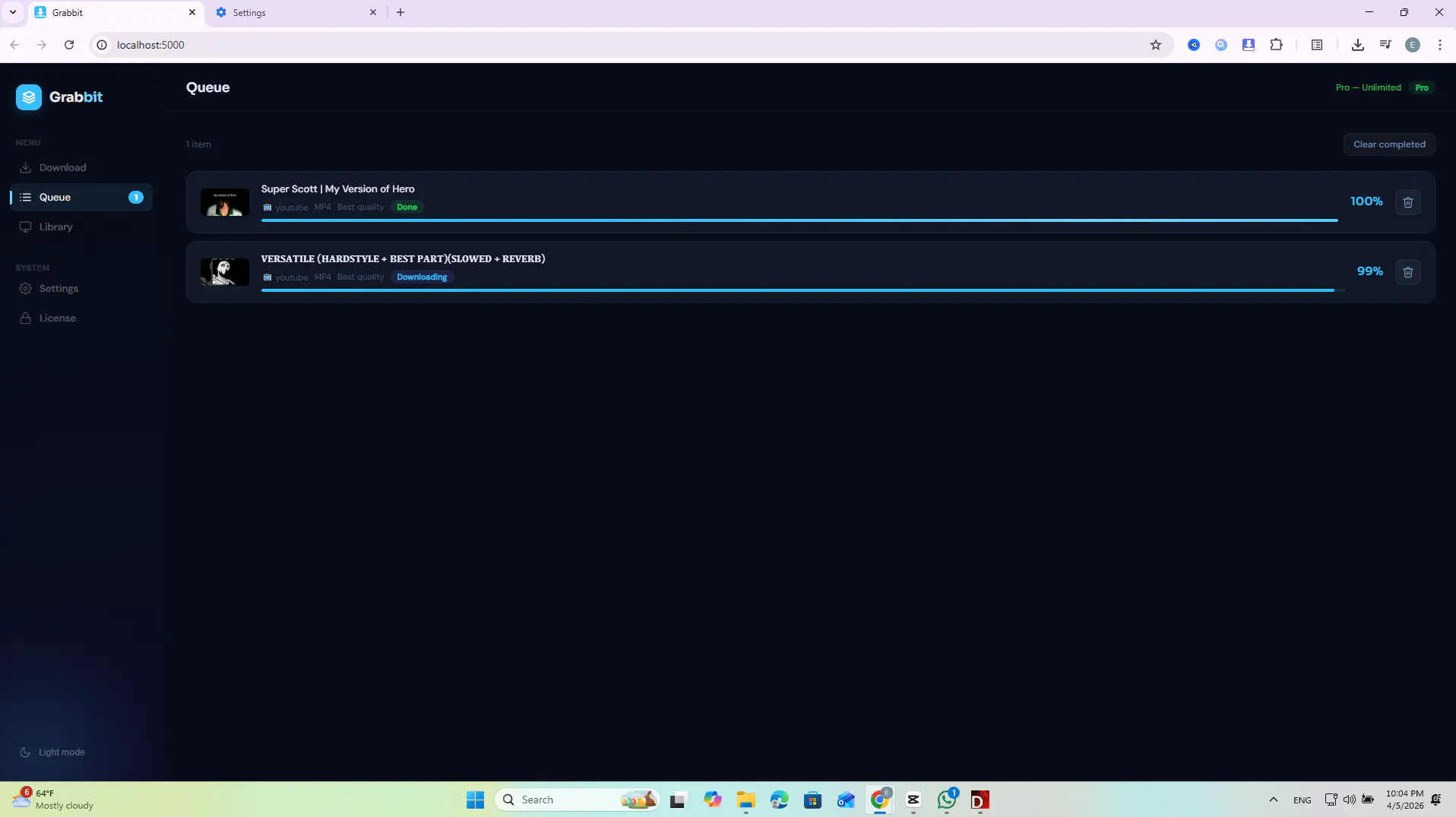Open the Extensions puzzle icon
Image resolution: width=1456 pixels, height=817 pixels.
1277,45
